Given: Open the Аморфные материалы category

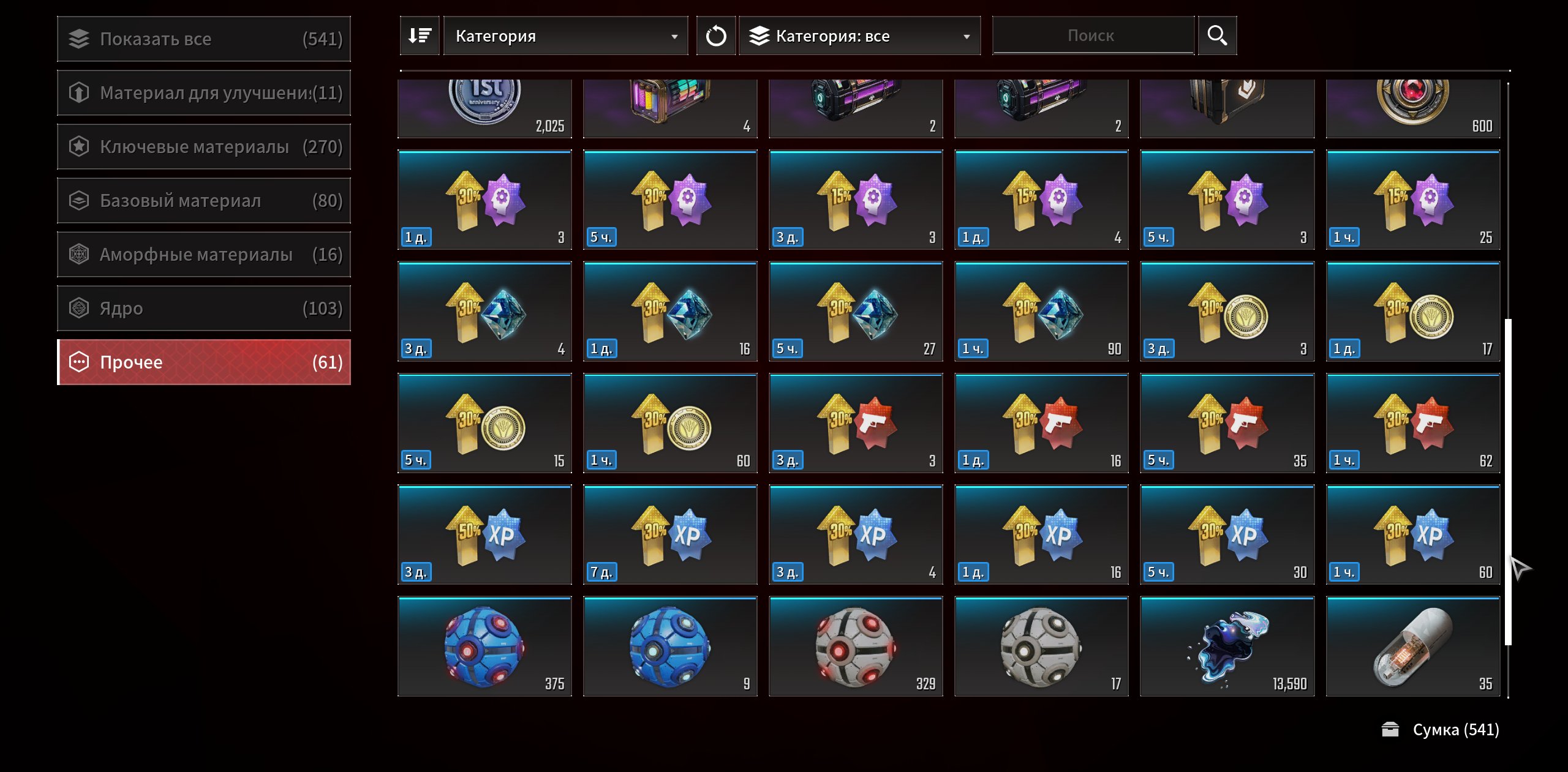Looking at the screenshot, I should (204, 255).
